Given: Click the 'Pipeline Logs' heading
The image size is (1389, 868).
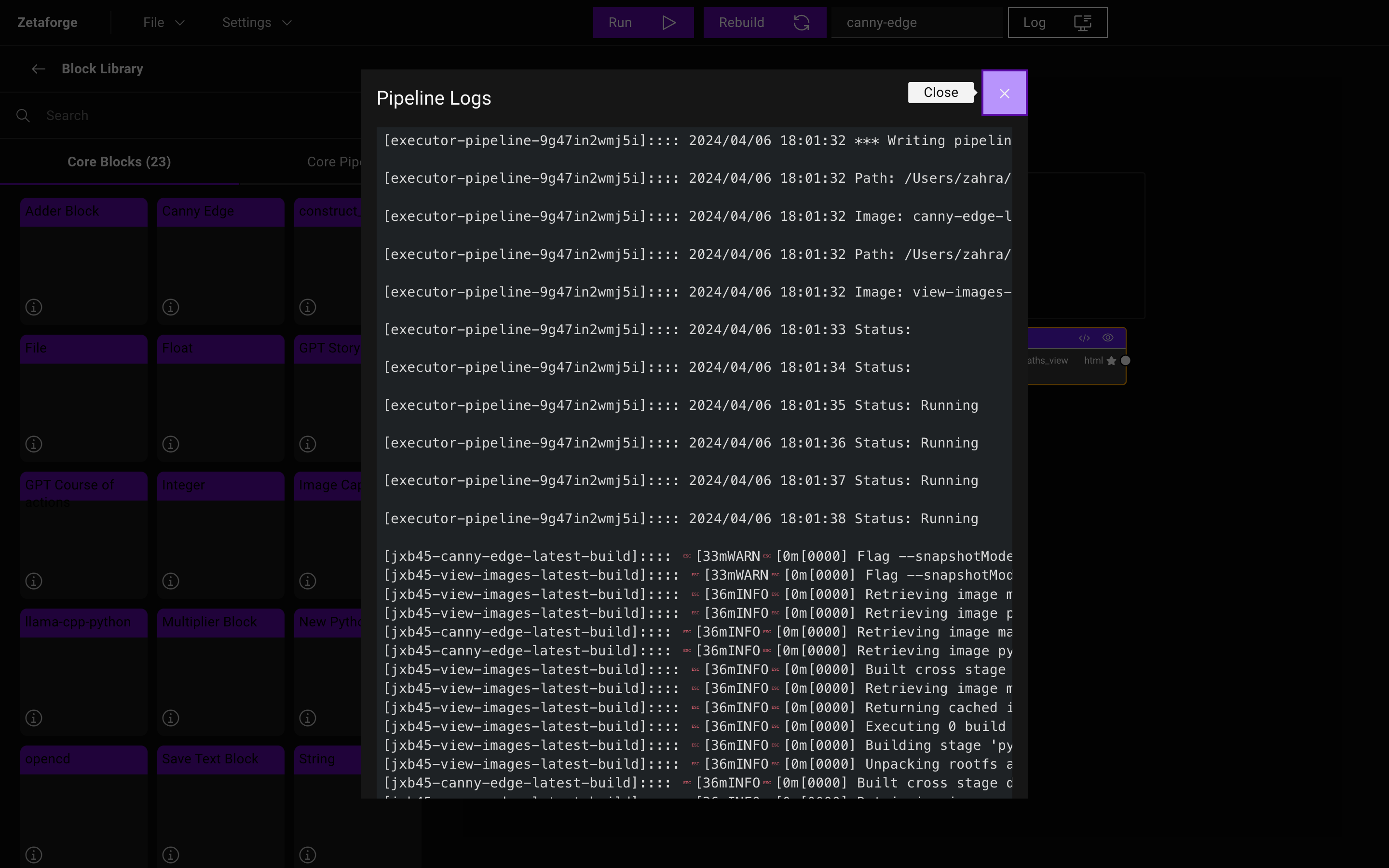Looking at the screenshot, I should tap(434, 98).
